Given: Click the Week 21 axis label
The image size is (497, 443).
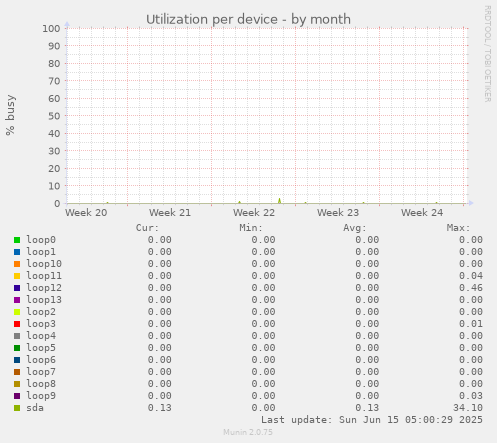Looking at the screenshot, I should (170, 213).
